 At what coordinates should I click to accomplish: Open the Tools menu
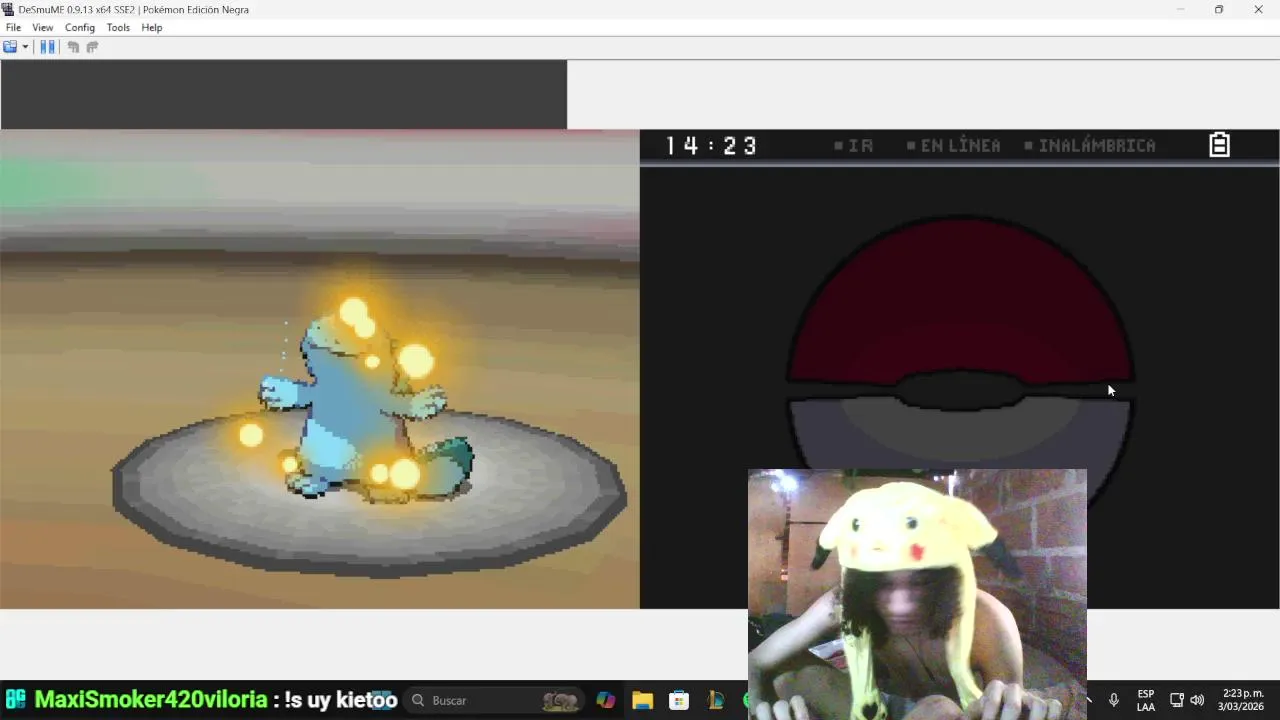(118, 28)
